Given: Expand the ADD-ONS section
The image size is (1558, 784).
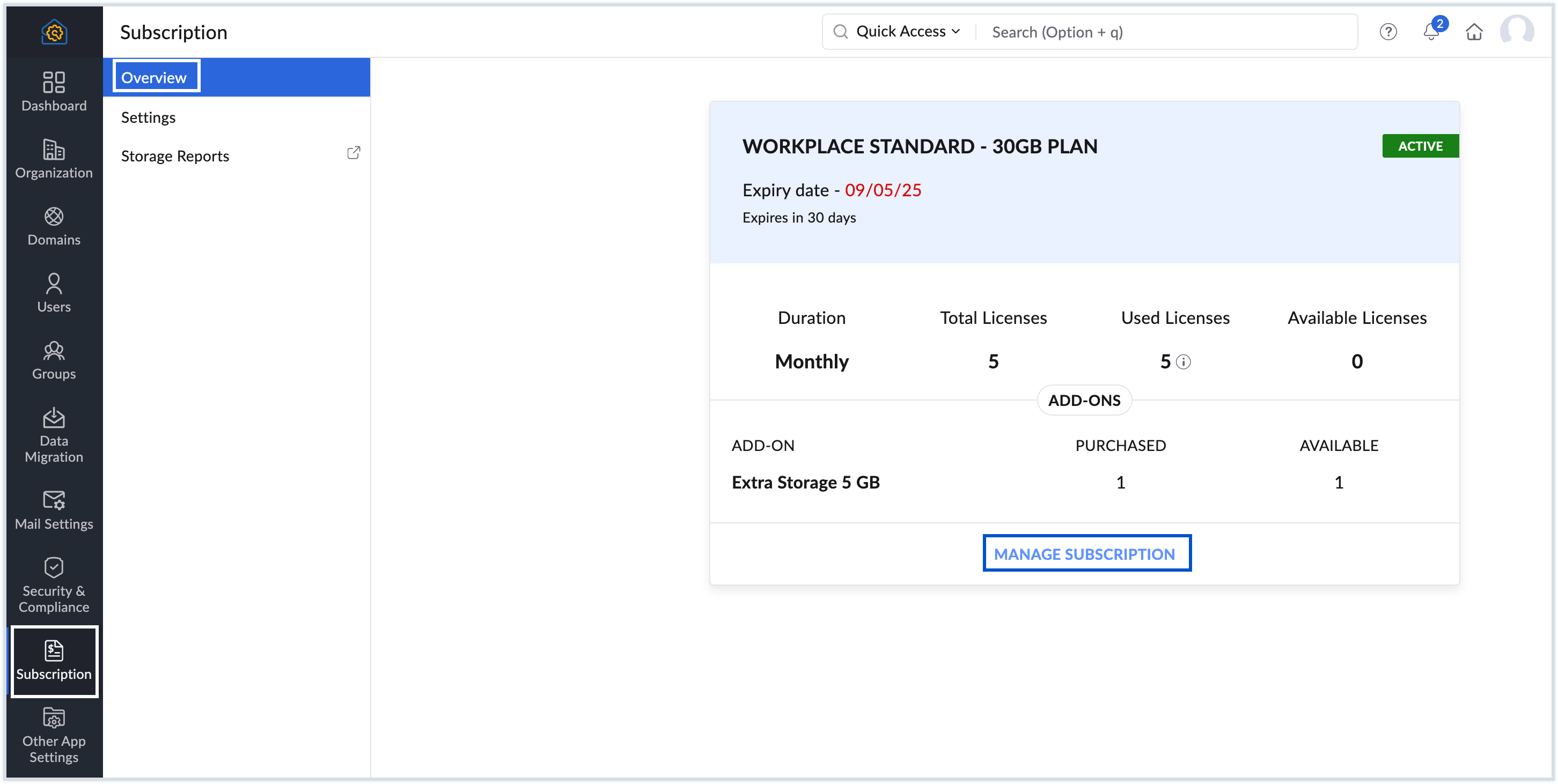Looking at the screenshot, I should tap(1084, 400).
